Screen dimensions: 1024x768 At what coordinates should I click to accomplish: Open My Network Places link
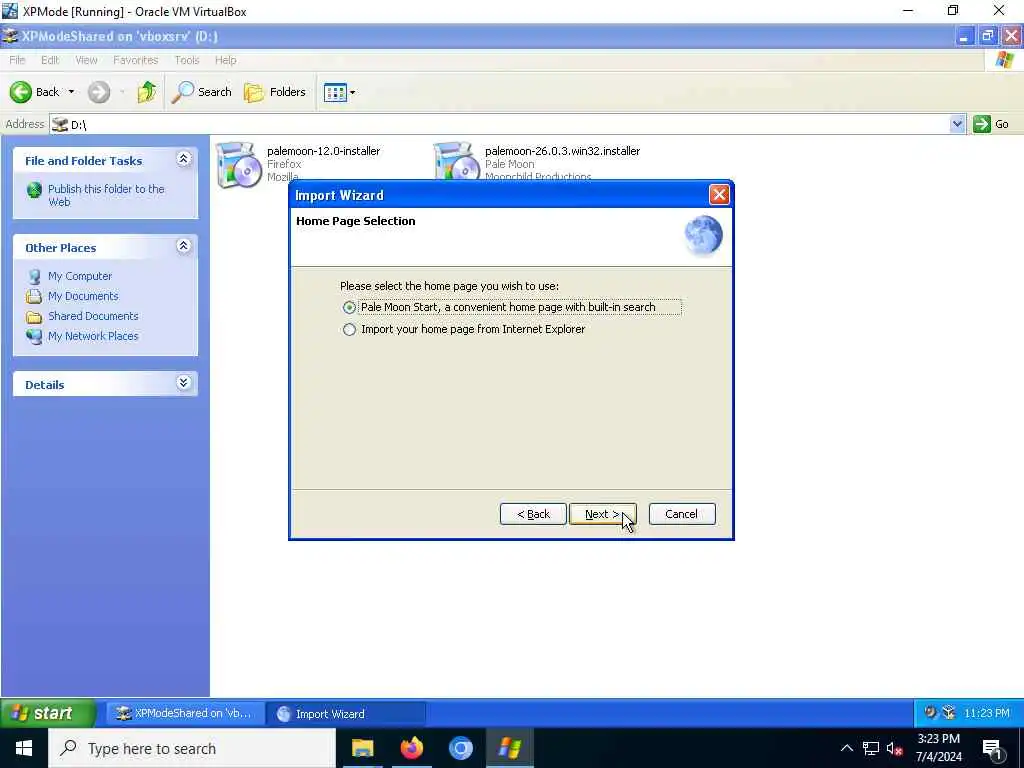(x=93, y=336)
